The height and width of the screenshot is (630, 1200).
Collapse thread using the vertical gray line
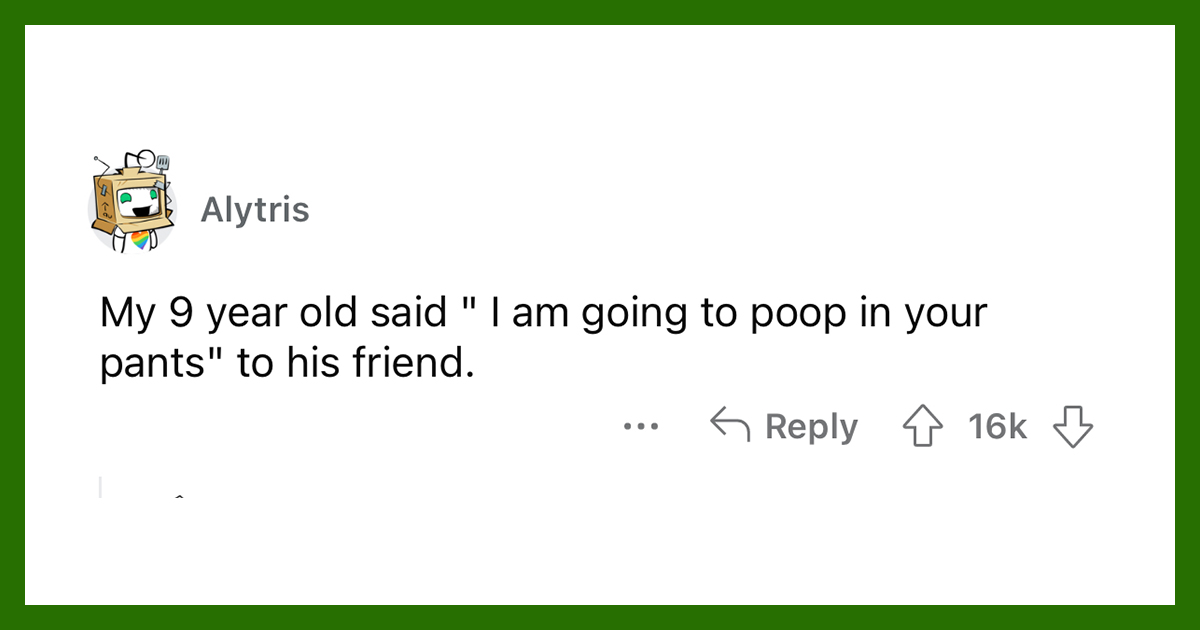coord(100,487)
